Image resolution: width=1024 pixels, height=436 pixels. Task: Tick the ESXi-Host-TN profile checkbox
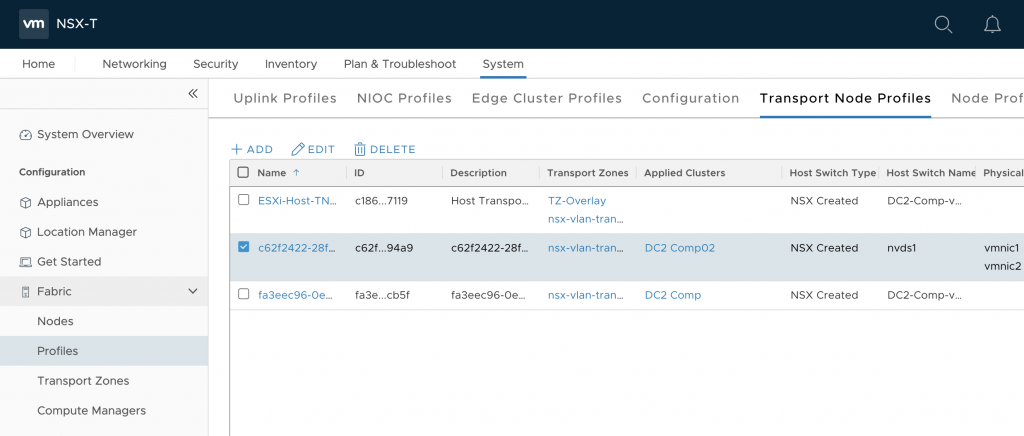(244, 200)
